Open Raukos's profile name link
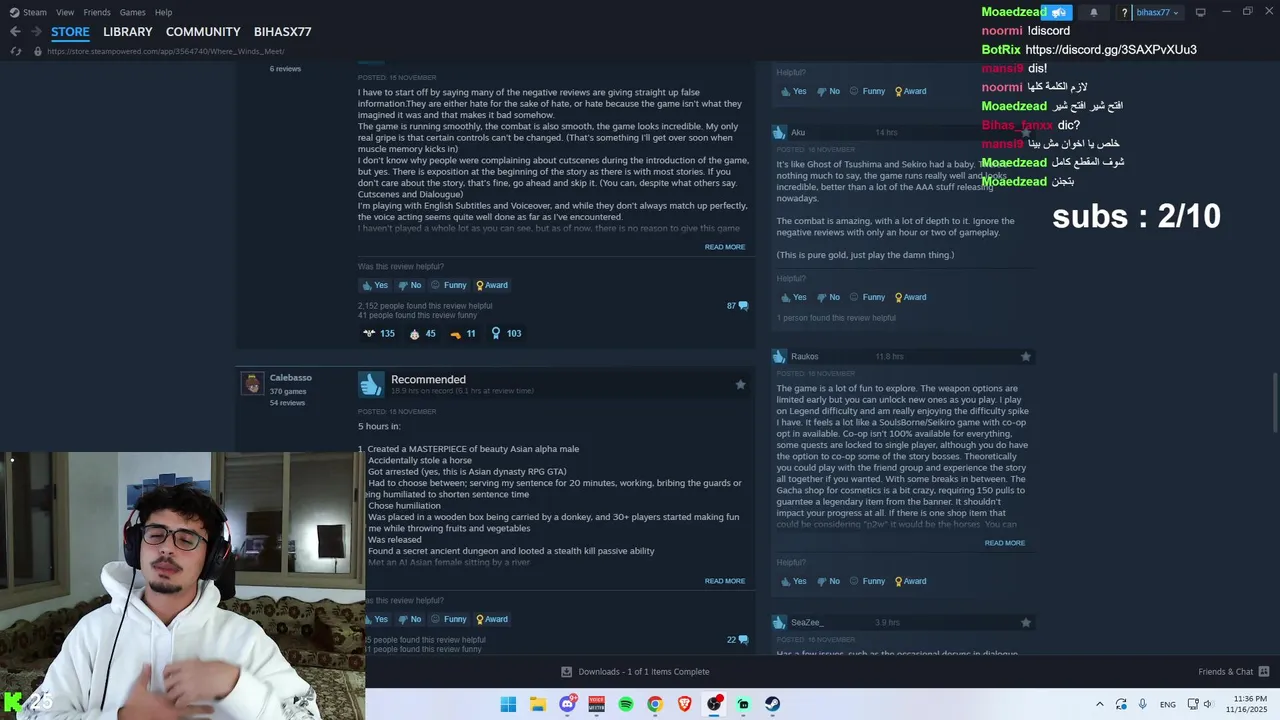Image resolution: width=1280 pixels, height=720 pixels. (x=805, y=356)
